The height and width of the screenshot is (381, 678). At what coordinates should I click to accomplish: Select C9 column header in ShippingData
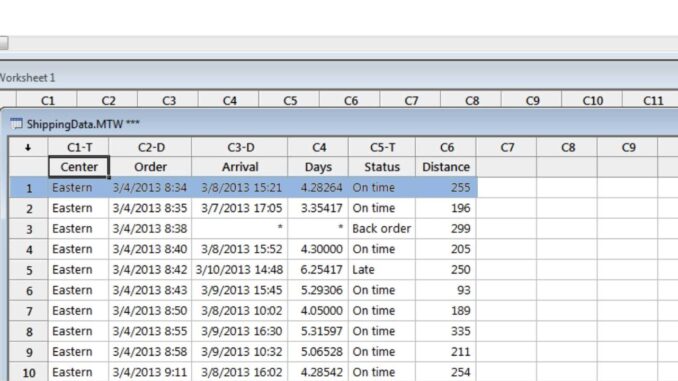pyautogui.click(x=627, y=147)
